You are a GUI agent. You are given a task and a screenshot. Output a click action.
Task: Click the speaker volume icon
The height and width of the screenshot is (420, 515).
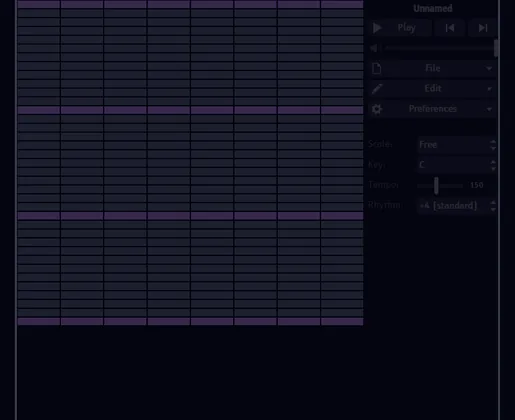(x=374, y=48)
